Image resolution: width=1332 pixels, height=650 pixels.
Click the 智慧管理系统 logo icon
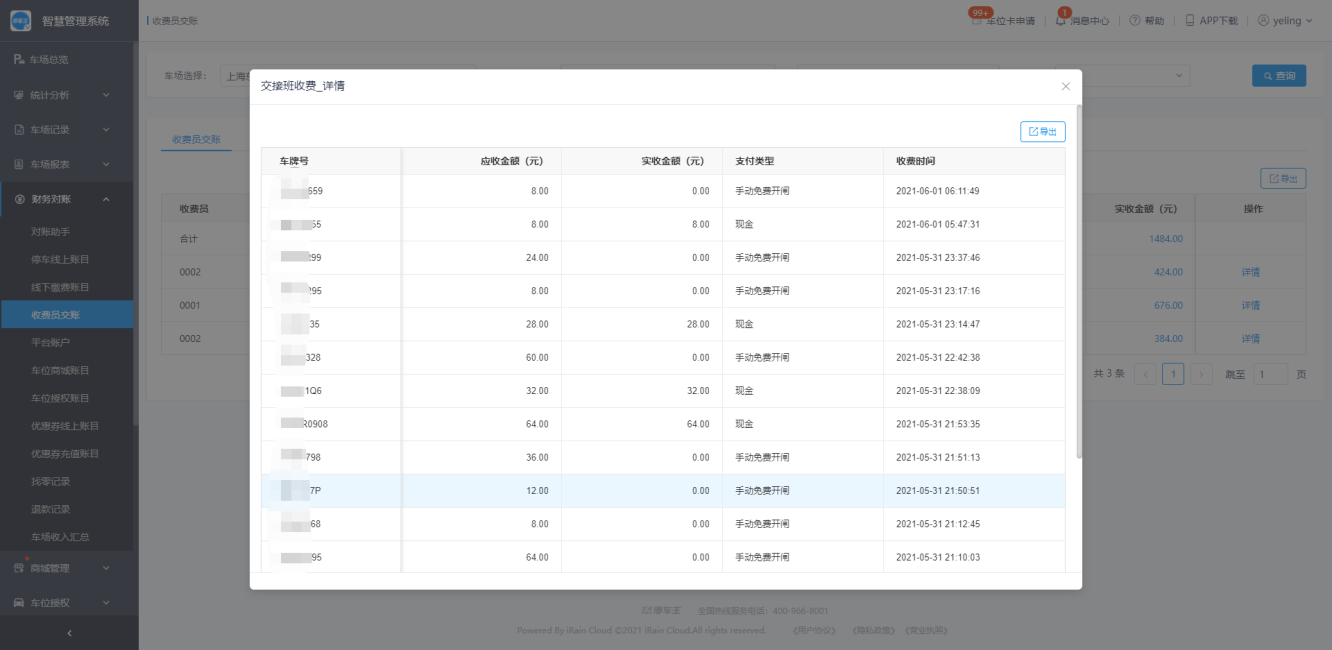click(x=20, y=20)
